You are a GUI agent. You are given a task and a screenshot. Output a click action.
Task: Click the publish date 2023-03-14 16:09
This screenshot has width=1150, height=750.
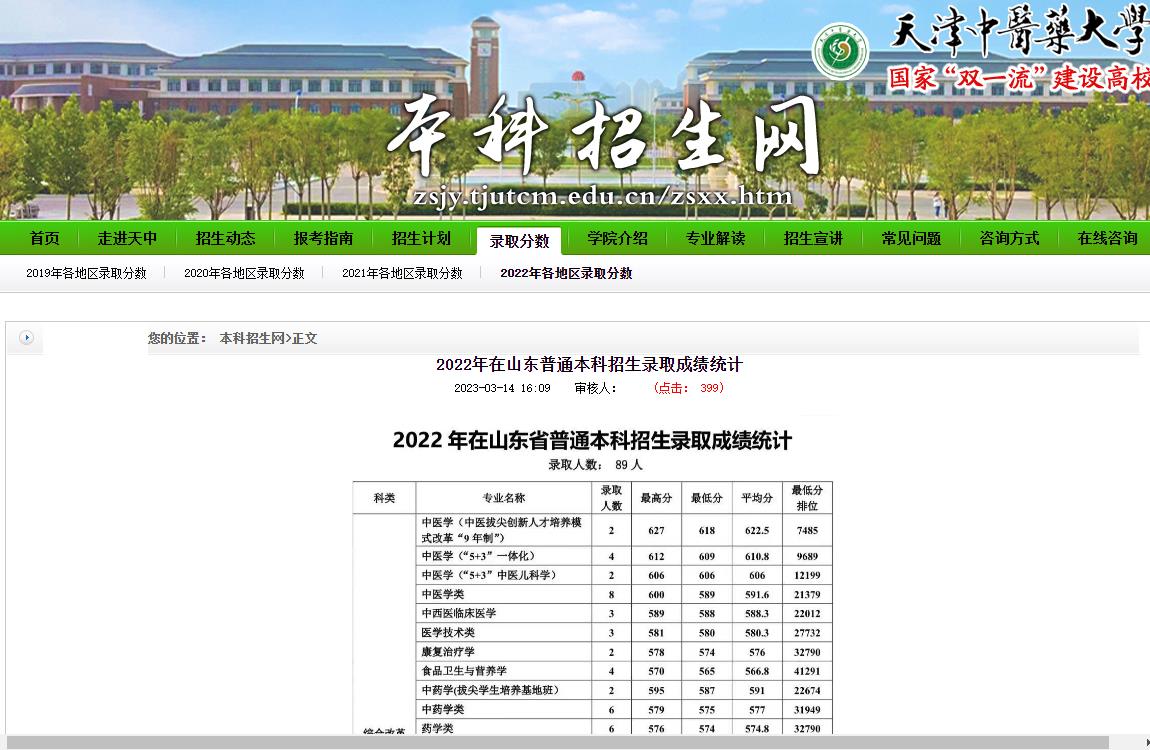tap(502, 388)
